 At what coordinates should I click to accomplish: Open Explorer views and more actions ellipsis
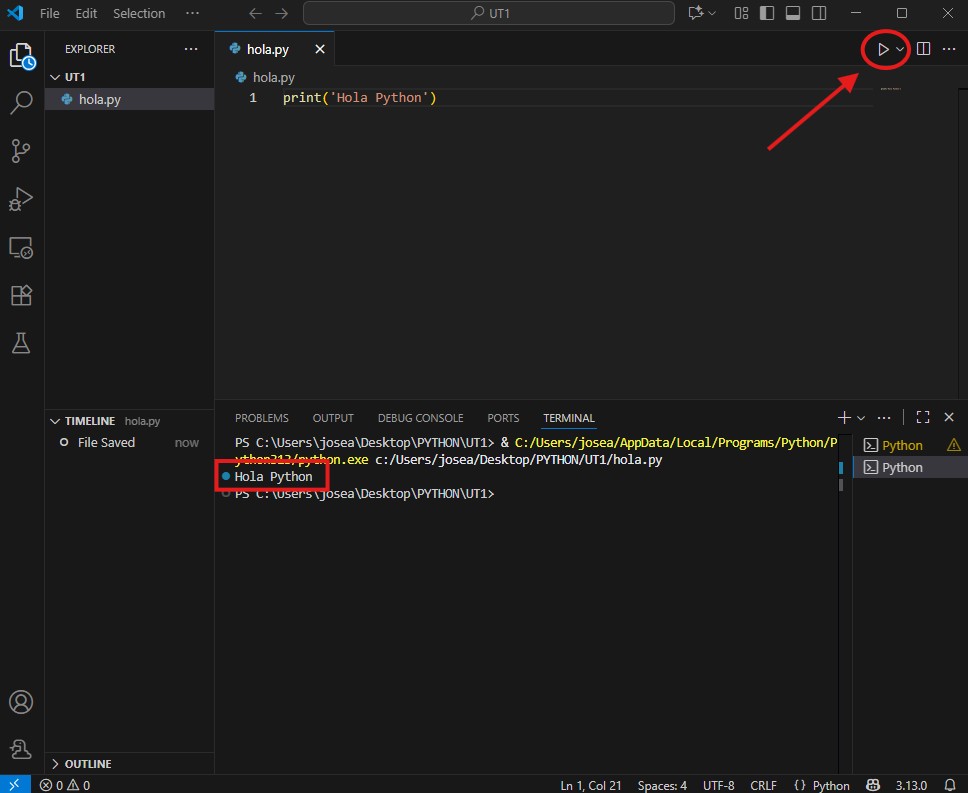(x=191, y=49)
